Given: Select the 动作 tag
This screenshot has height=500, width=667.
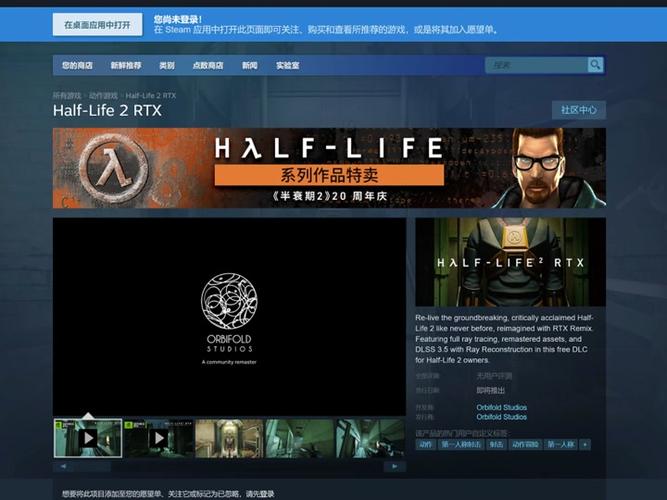Looking at the screenshot, I should (x=425, y=445).
